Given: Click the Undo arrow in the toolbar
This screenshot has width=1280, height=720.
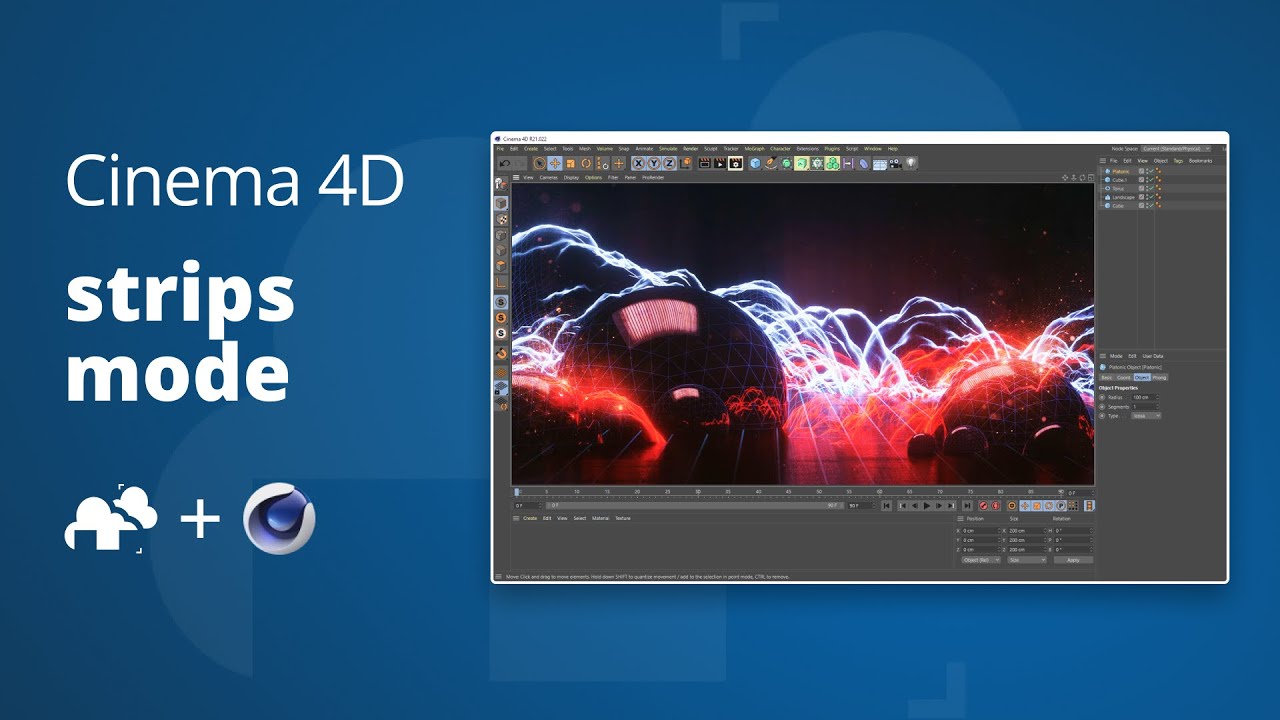Looking at the screenshot, I should tap(504, 163).
